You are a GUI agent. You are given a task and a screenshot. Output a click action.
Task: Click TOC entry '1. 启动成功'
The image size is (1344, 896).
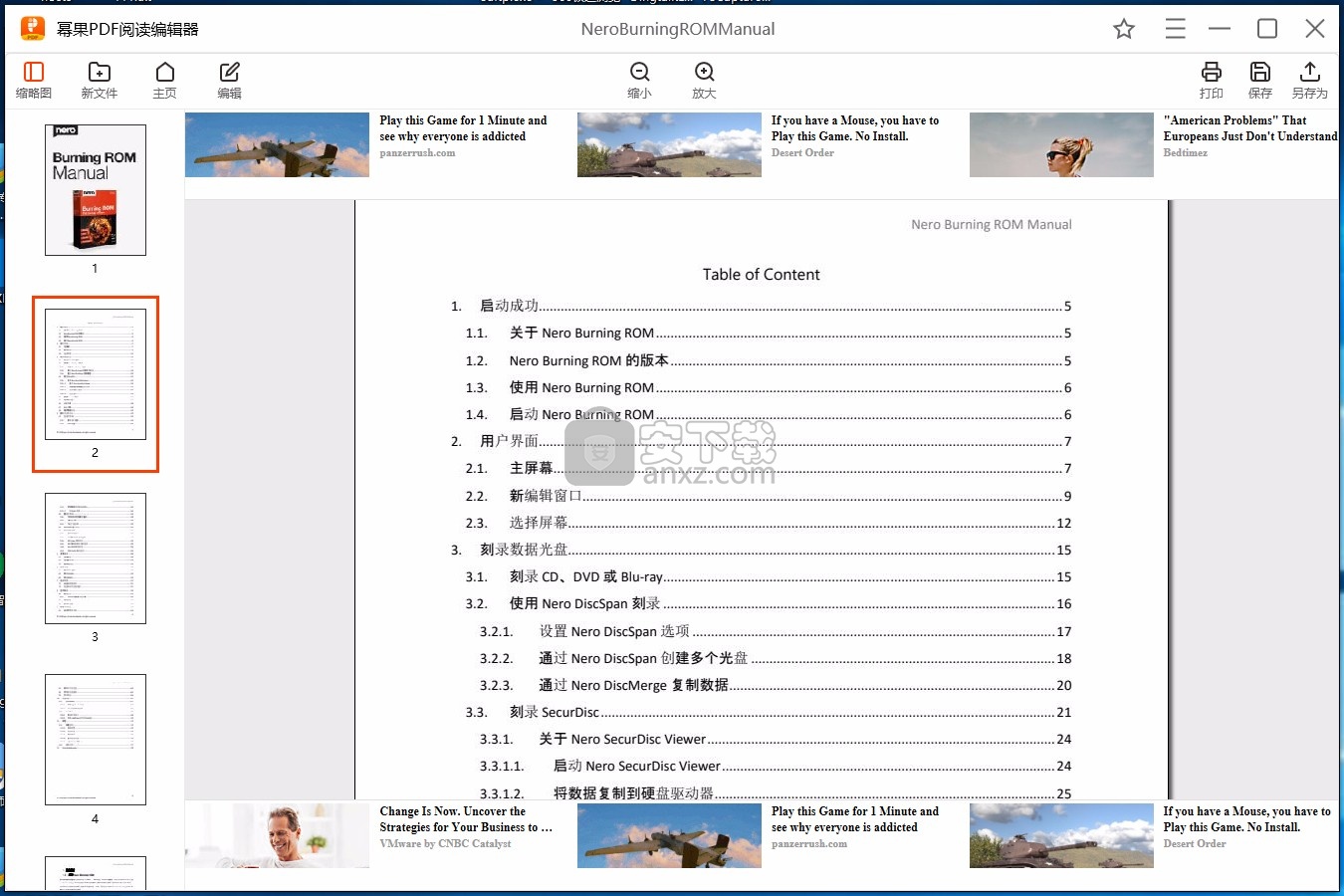761,306
